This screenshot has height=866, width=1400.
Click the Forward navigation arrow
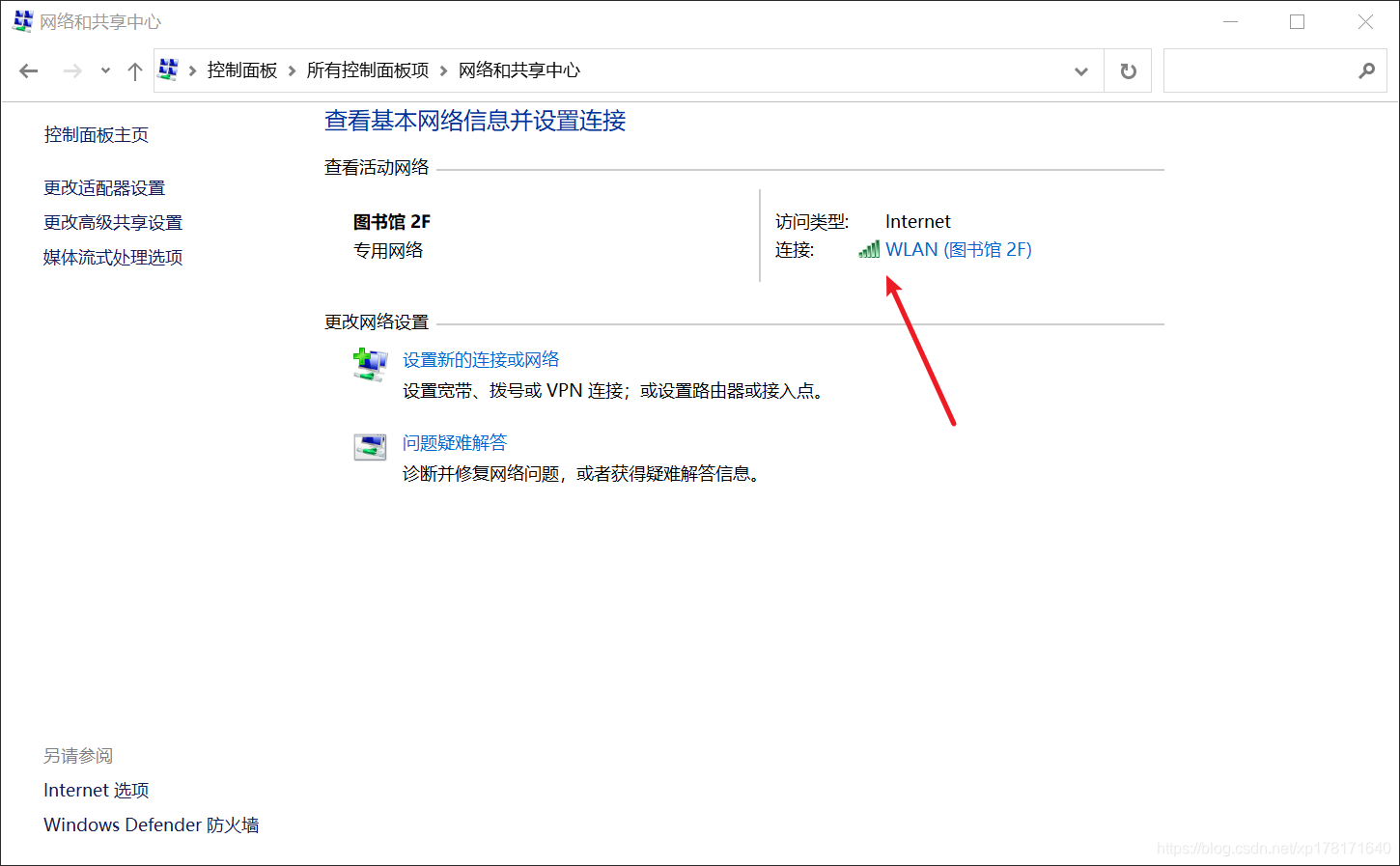click(72, 70)
